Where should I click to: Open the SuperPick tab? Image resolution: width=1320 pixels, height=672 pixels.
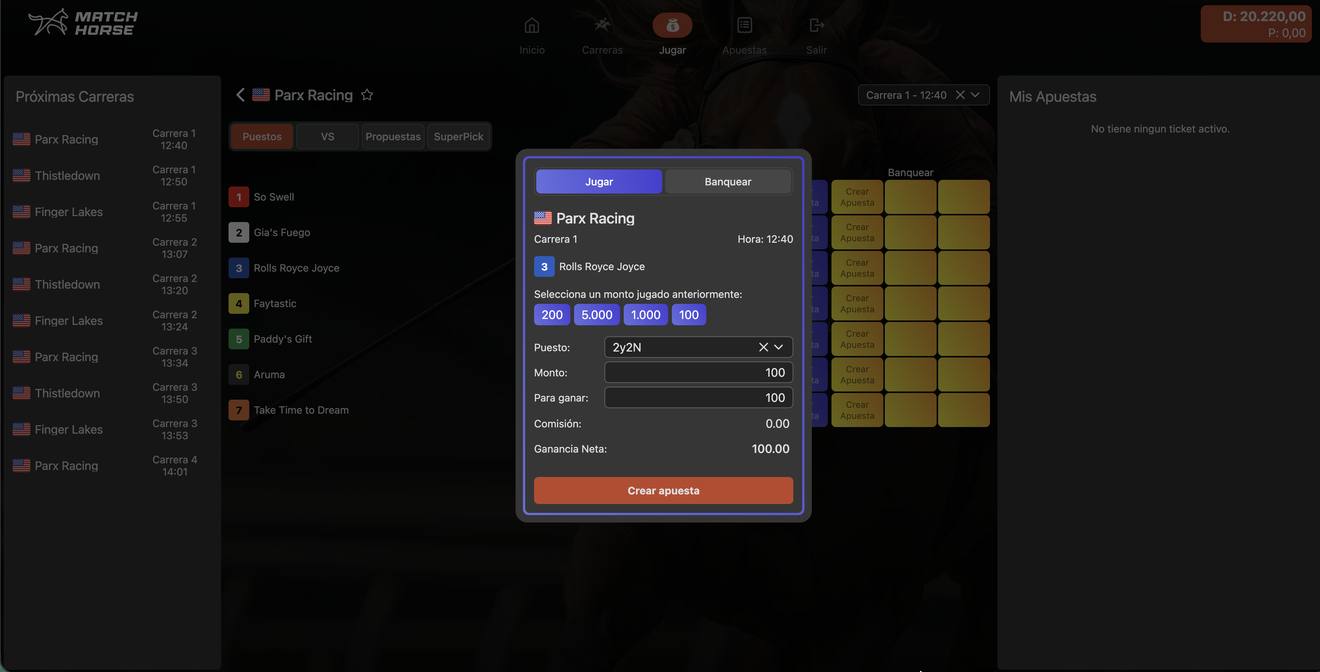pyautogui.click(x=459, y=136)
